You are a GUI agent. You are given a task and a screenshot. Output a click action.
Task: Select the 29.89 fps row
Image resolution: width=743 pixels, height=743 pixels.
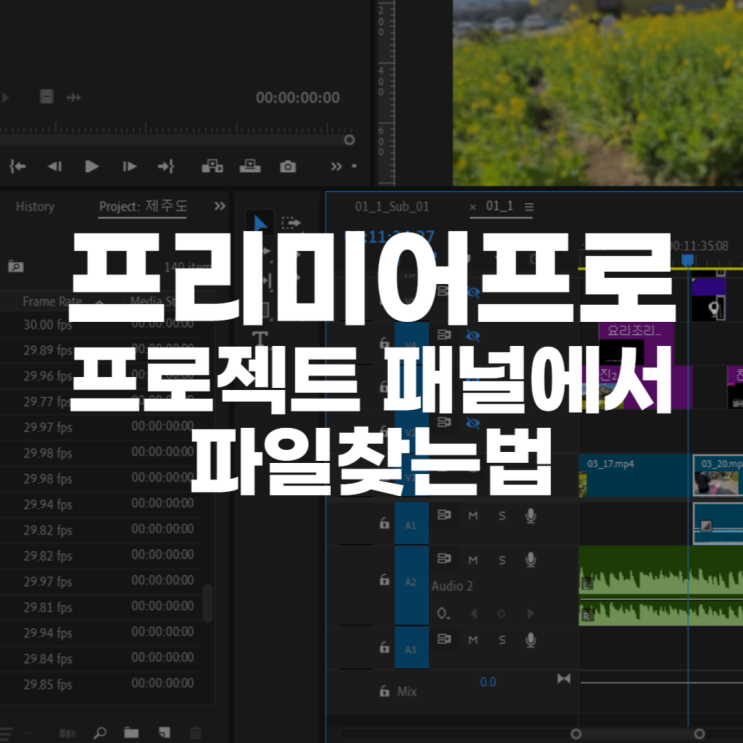point(101,350)
